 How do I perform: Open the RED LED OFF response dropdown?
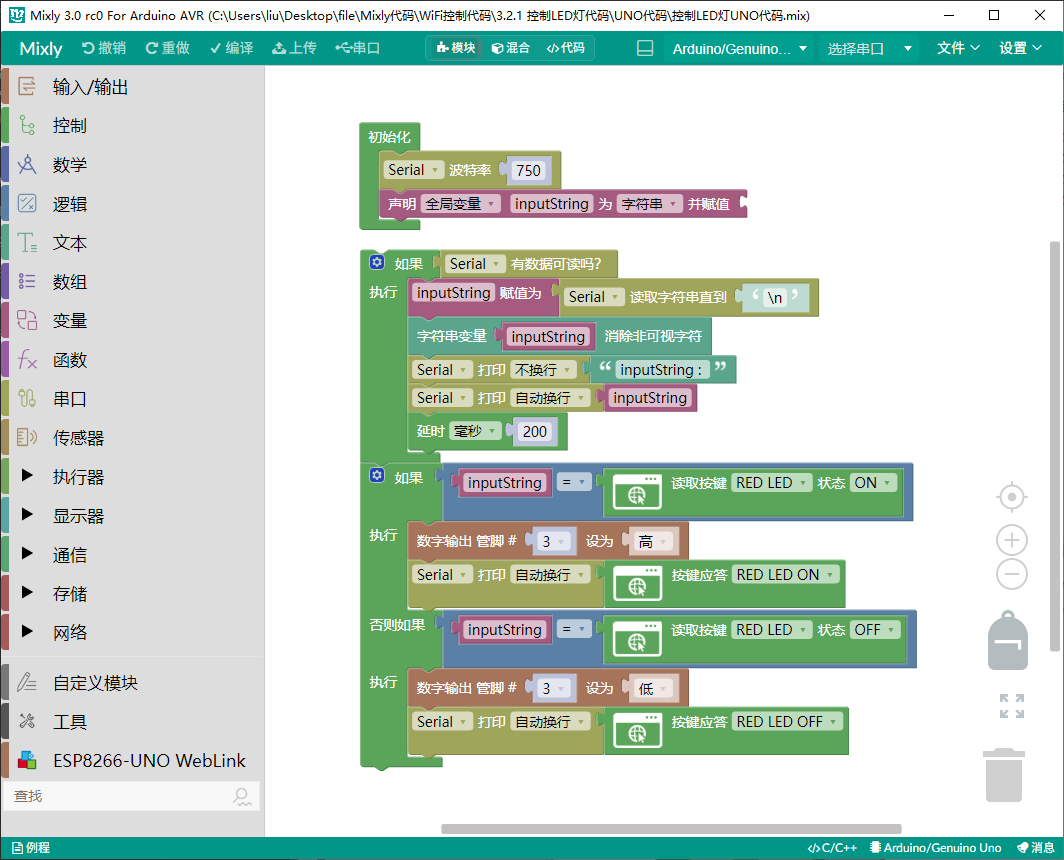point(788,722)
